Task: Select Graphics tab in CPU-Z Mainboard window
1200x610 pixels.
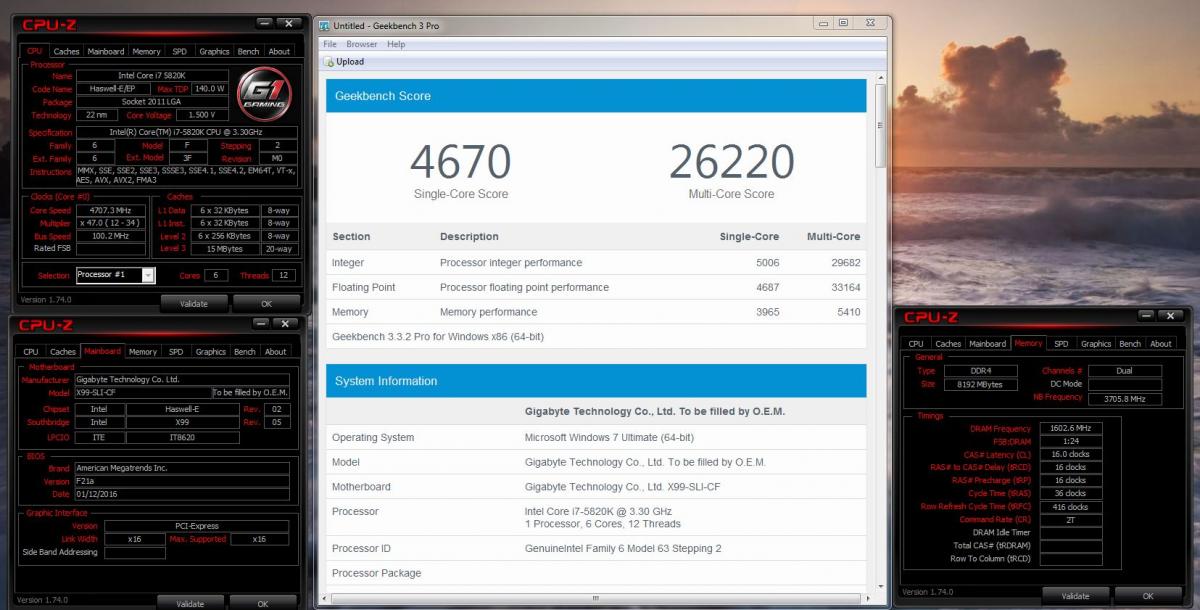Action: [210, 351]
